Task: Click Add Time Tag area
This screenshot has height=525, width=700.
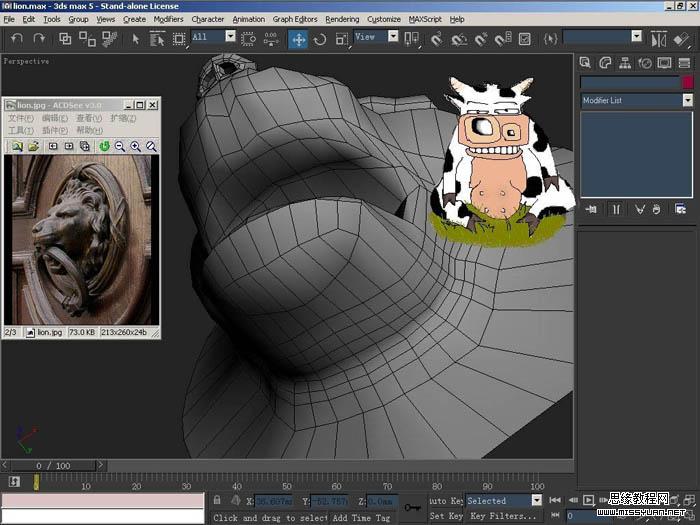Action: click(x=361, y=517)
